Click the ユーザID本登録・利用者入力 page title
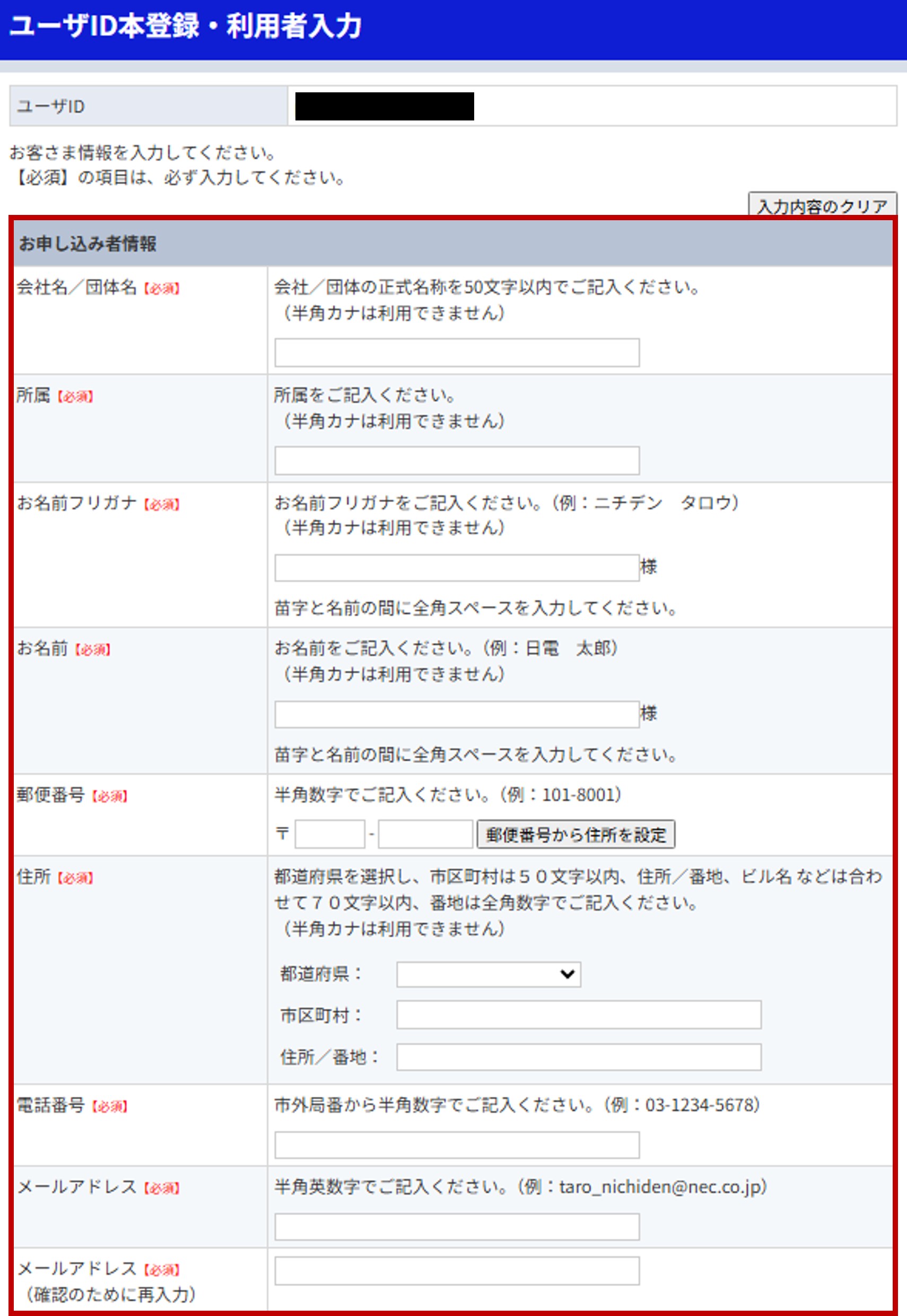Image resolution: width=907 pixels, height=1316 pixels. 185,27
